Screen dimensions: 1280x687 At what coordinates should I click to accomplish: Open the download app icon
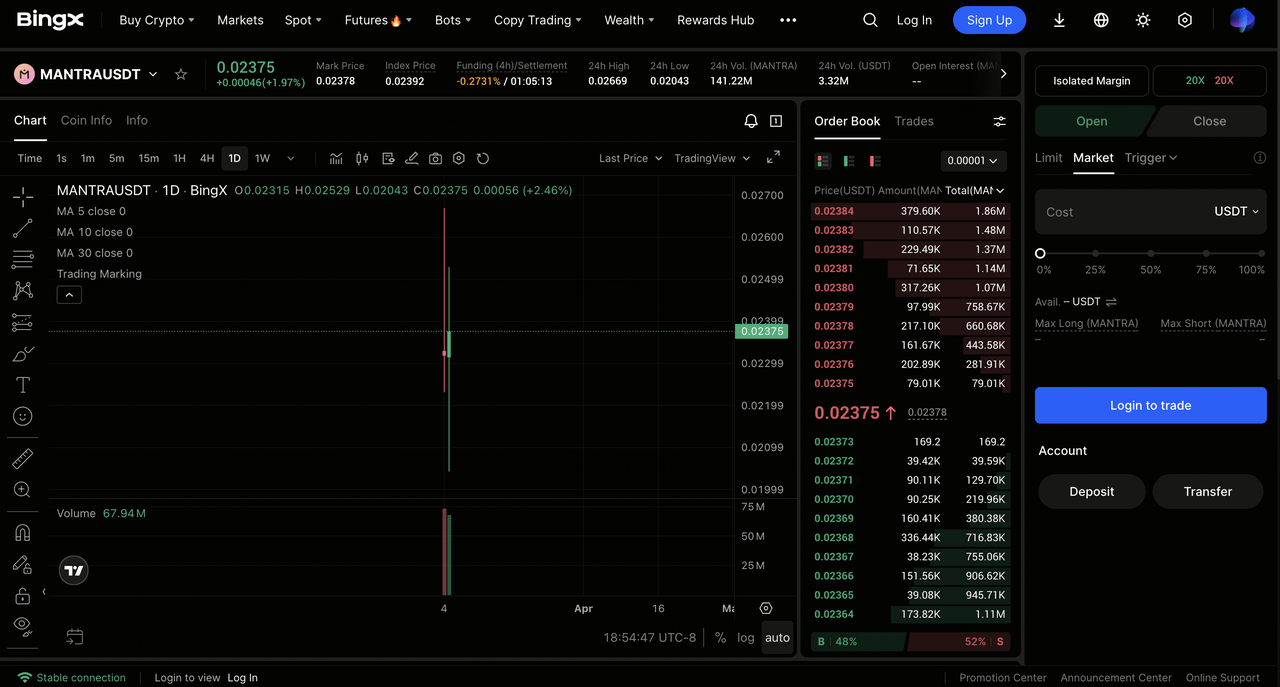[x=1060, y=20]
